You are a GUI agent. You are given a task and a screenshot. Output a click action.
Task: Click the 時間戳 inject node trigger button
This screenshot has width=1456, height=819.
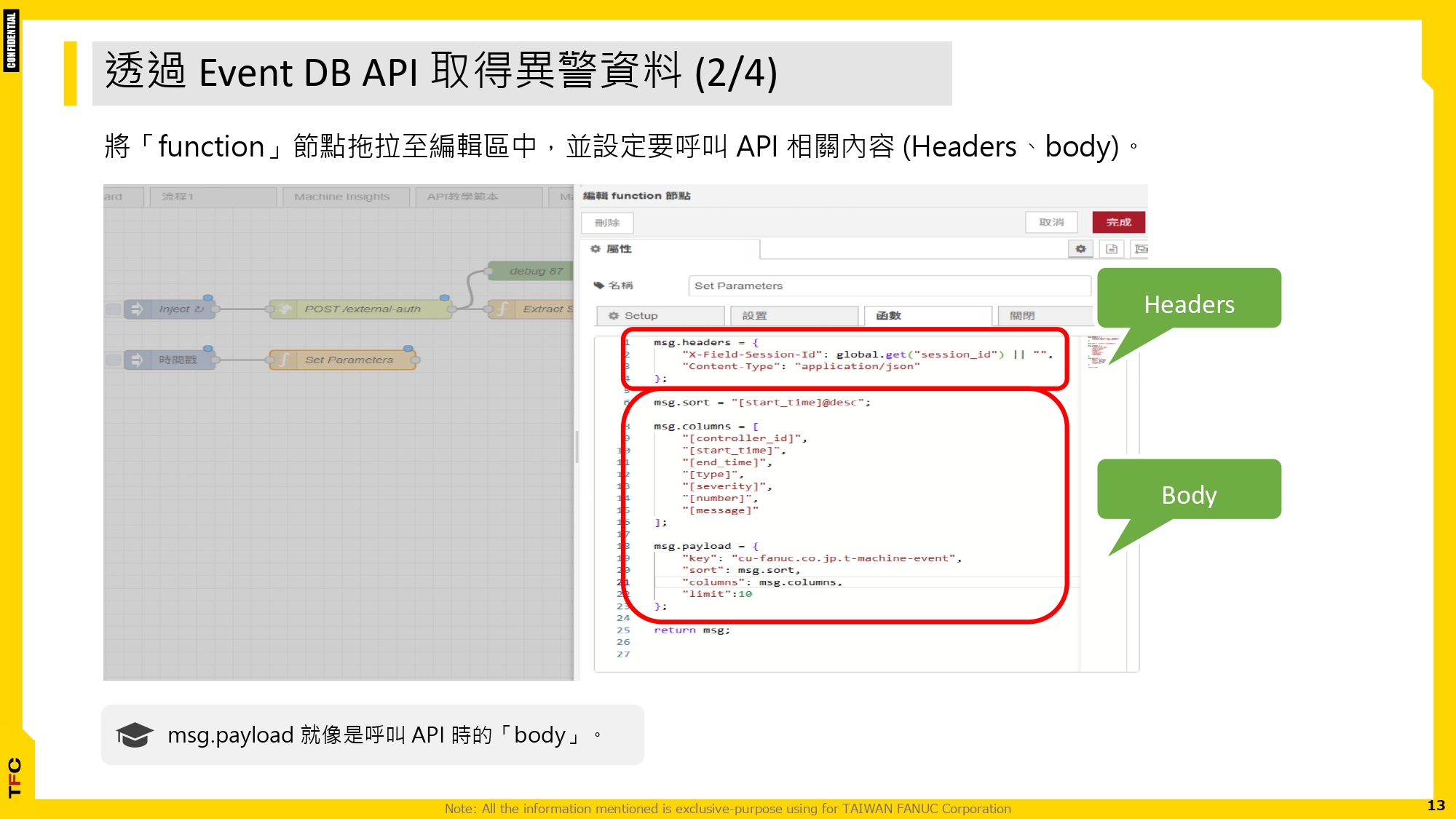pos(114,360)
